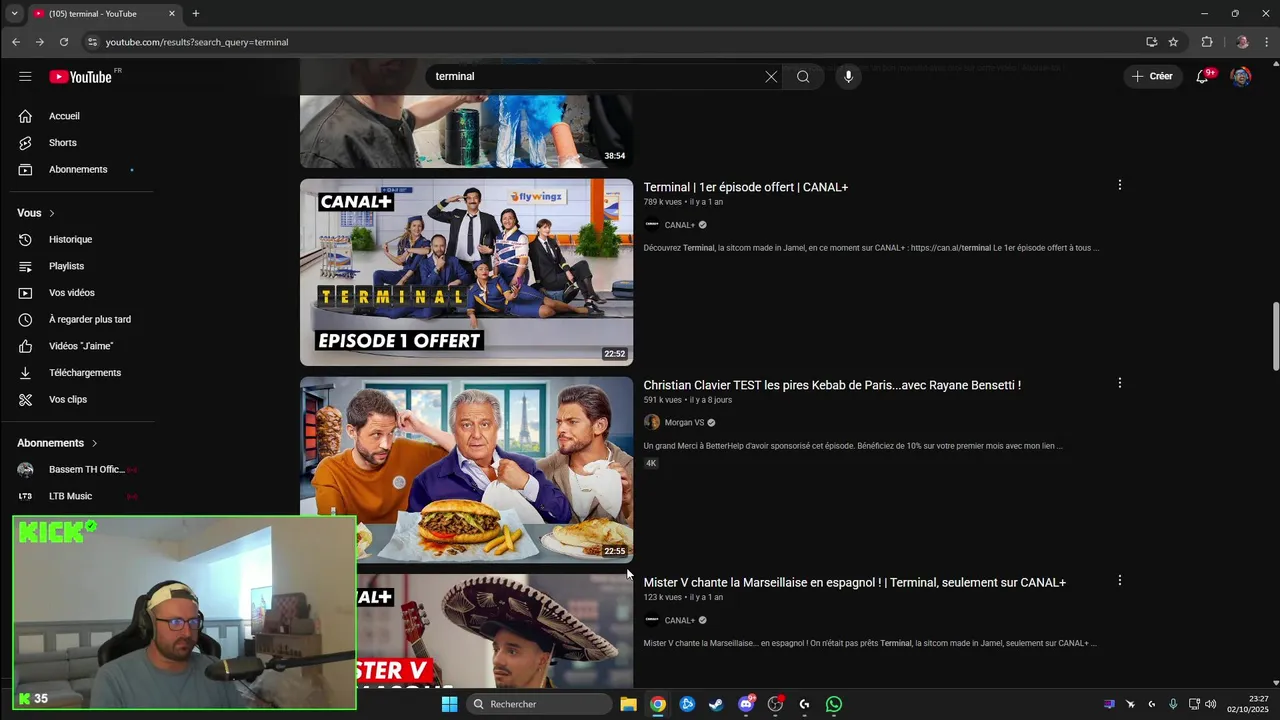Reload the YouTube page
This screenshot has height=720, width=1280.
[64, 42]
